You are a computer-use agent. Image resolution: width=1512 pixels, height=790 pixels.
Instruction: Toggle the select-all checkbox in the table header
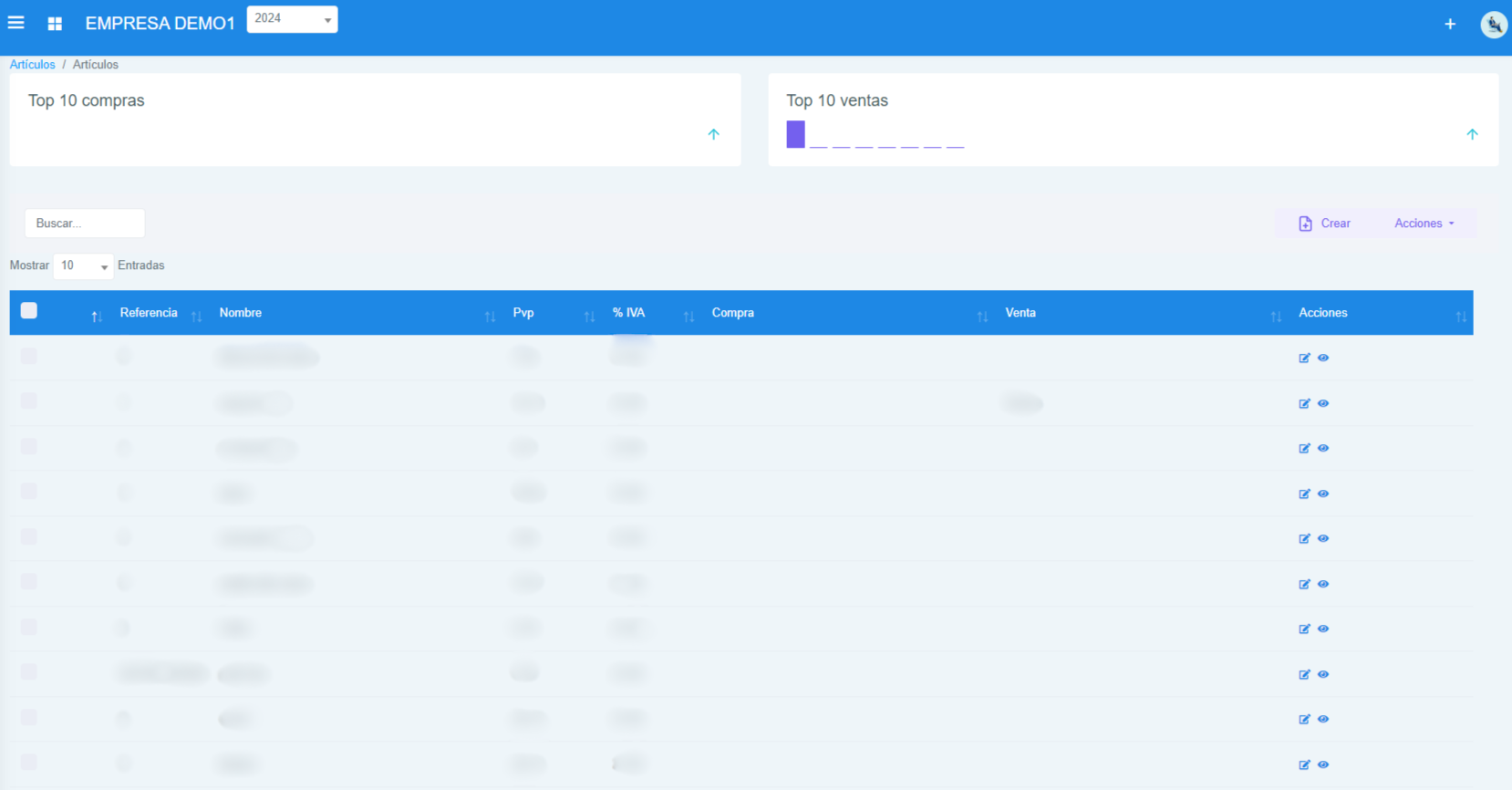tap(29, 311)
